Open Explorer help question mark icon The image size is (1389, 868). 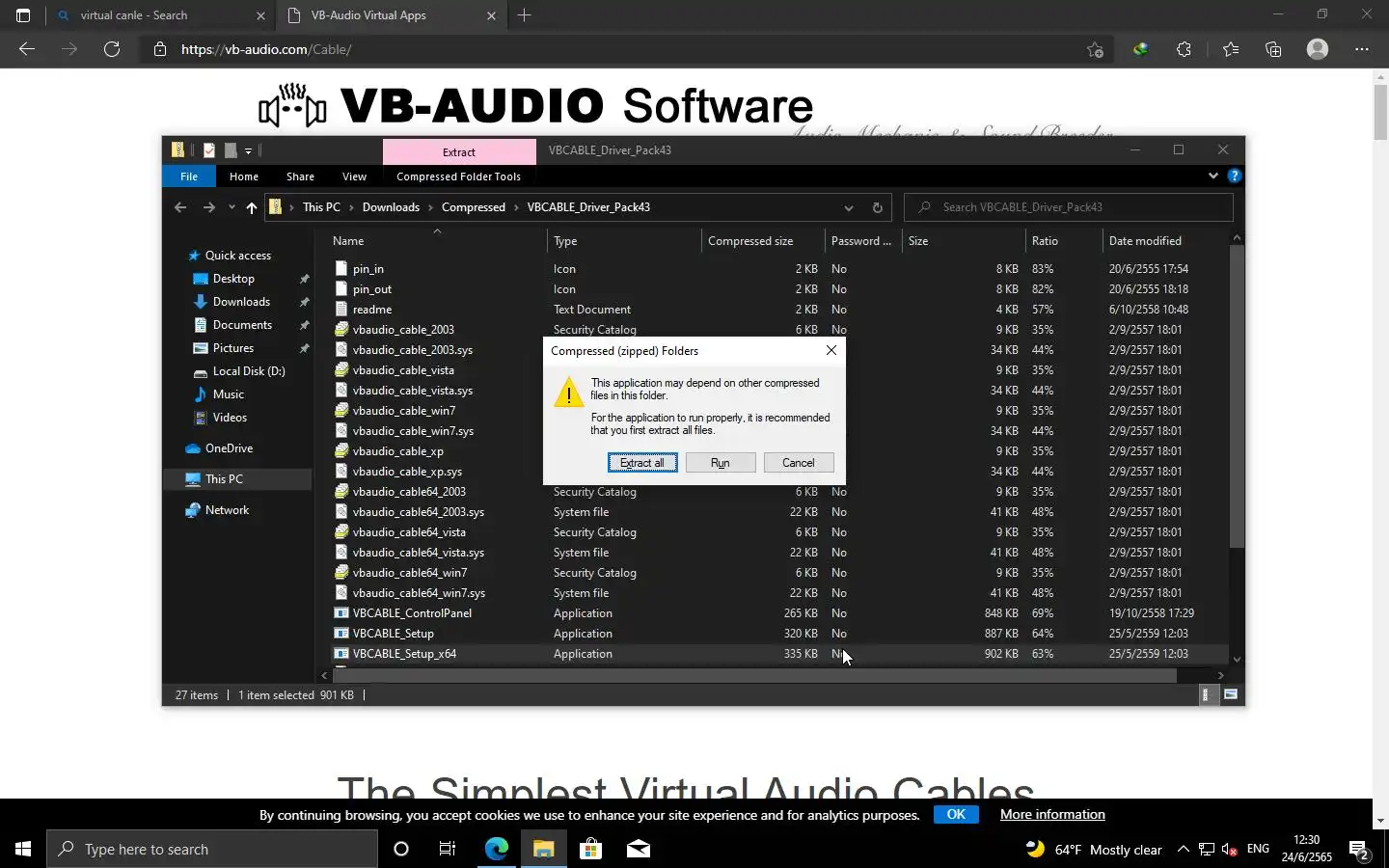(1234, 176)
